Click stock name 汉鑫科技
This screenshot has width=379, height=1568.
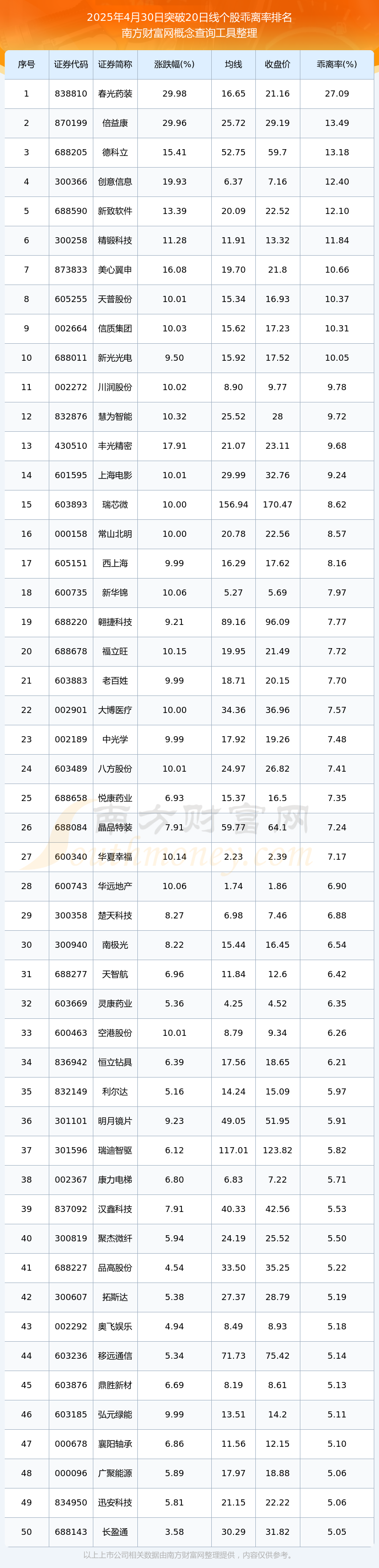click(x=115, y=1209)
